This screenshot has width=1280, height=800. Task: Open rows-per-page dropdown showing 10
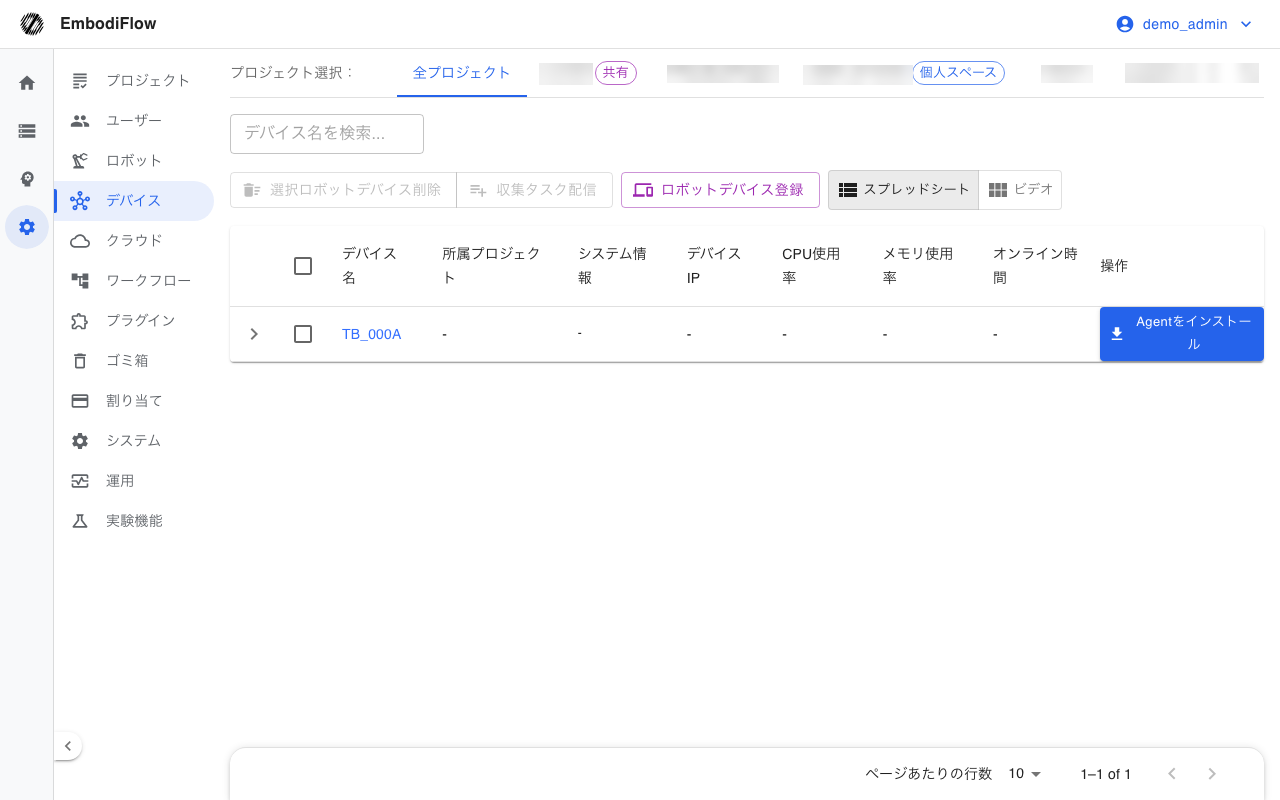pos(1025,774)
